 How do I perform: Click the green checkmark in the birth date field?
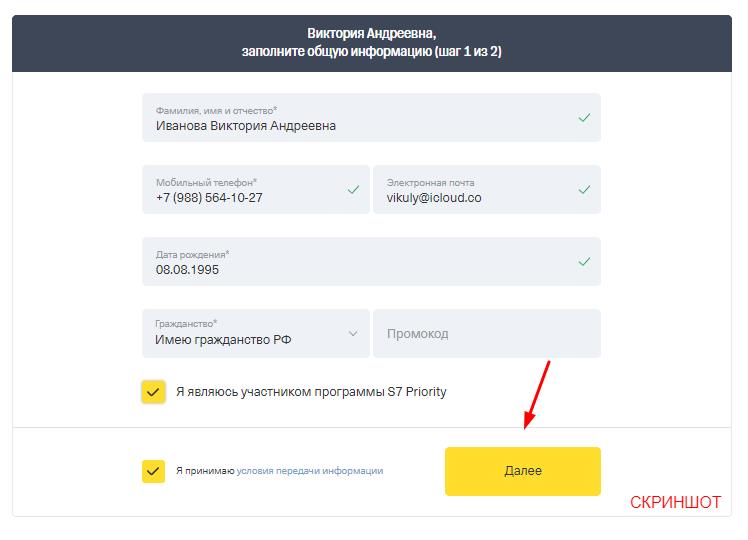click(584, 261)
